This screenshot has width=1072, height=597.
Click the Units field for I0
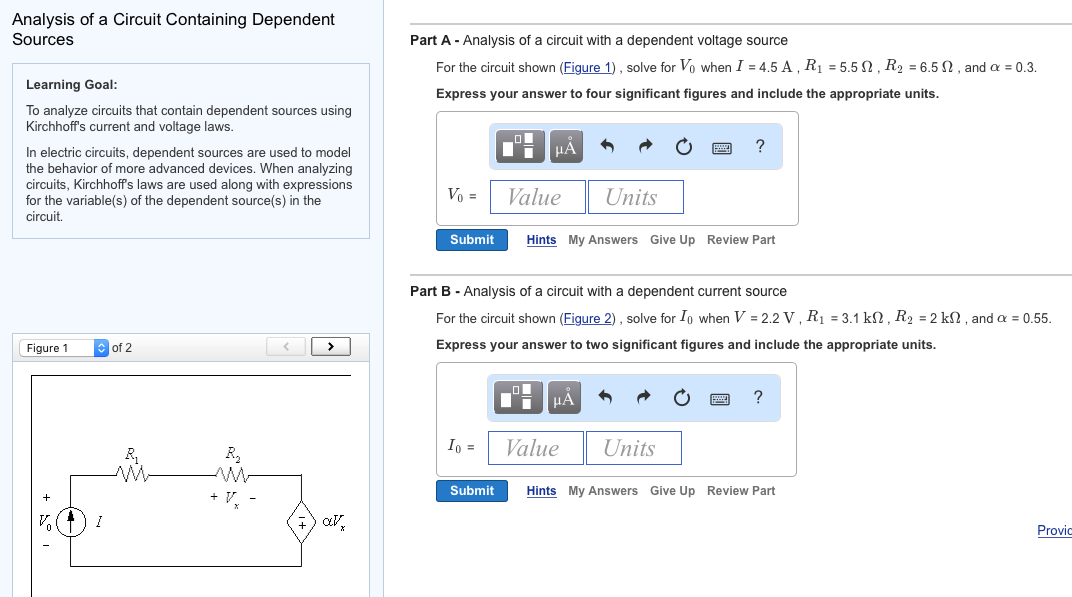(x=634, y=448)
